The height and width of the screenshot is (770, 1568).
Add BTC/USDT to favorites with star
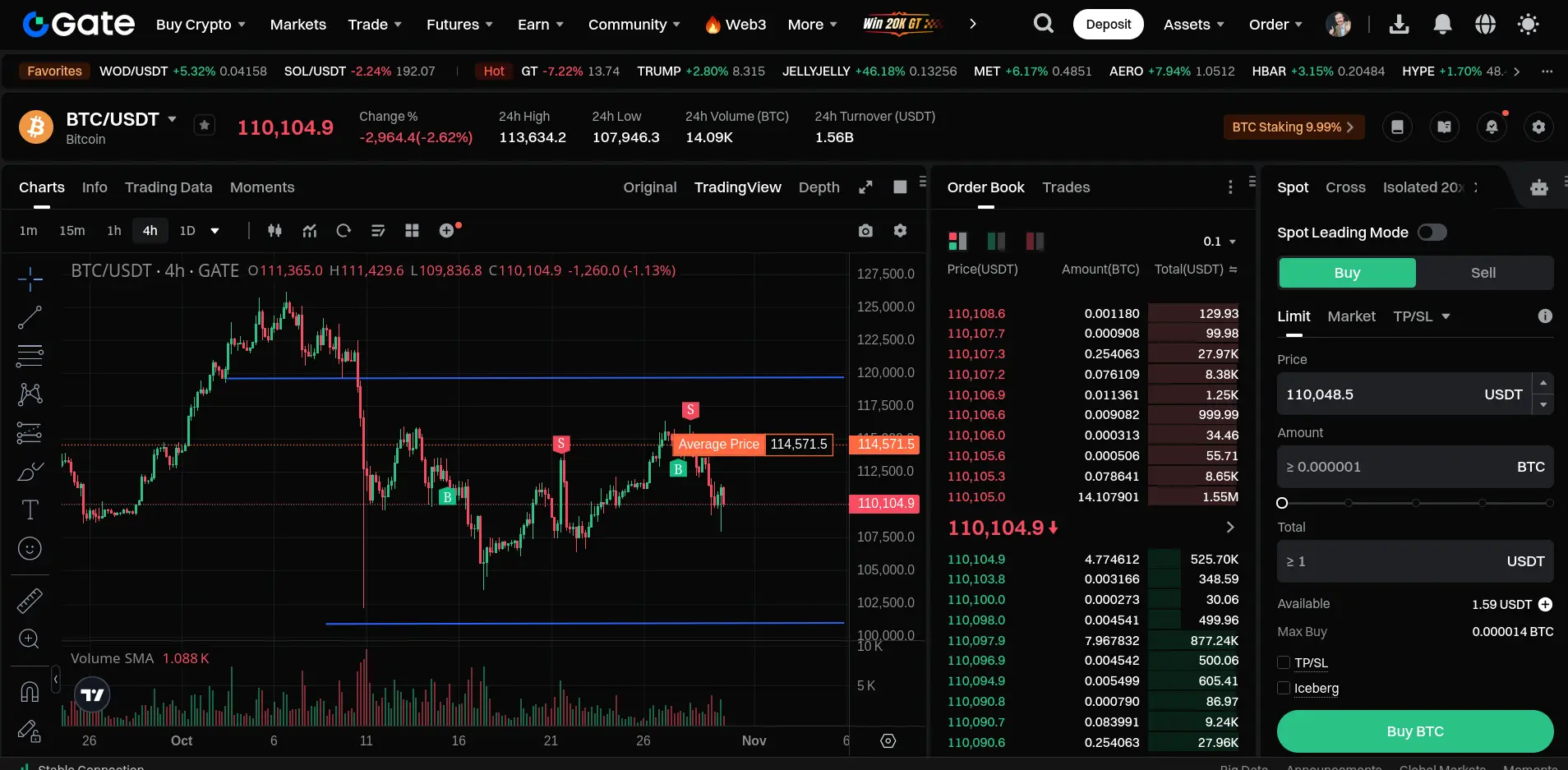(205, 125)
